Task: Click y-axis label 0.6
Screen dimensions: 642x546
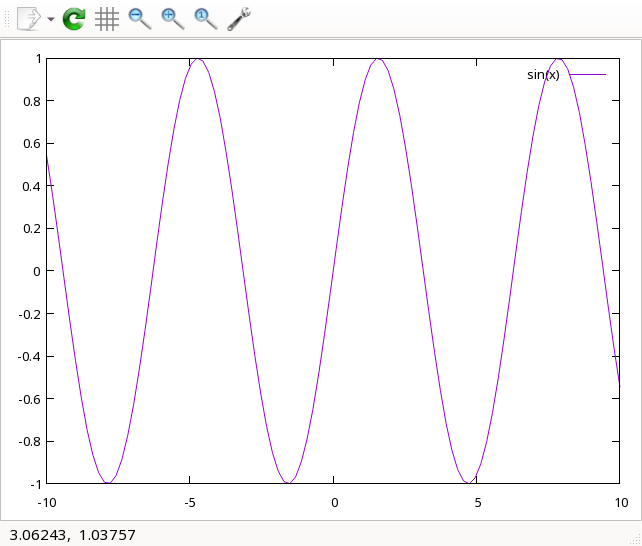Action: tap(32, 144)
